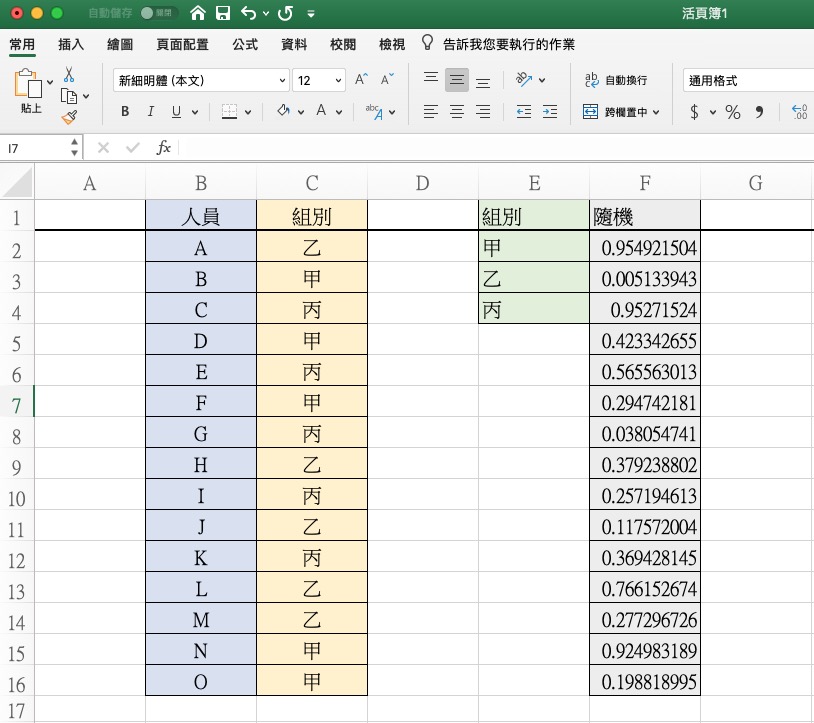Select cell F3 containing 0.005133943

(644, 278)
